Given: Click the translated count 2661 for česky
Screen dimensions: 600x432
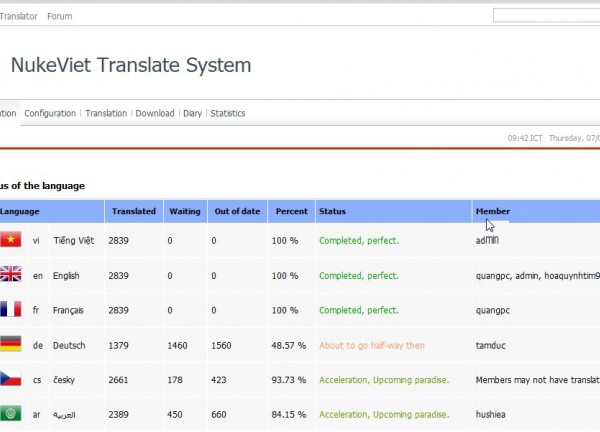Looking at the screenshot, I should pyautogui.click(x=118, y=380).
